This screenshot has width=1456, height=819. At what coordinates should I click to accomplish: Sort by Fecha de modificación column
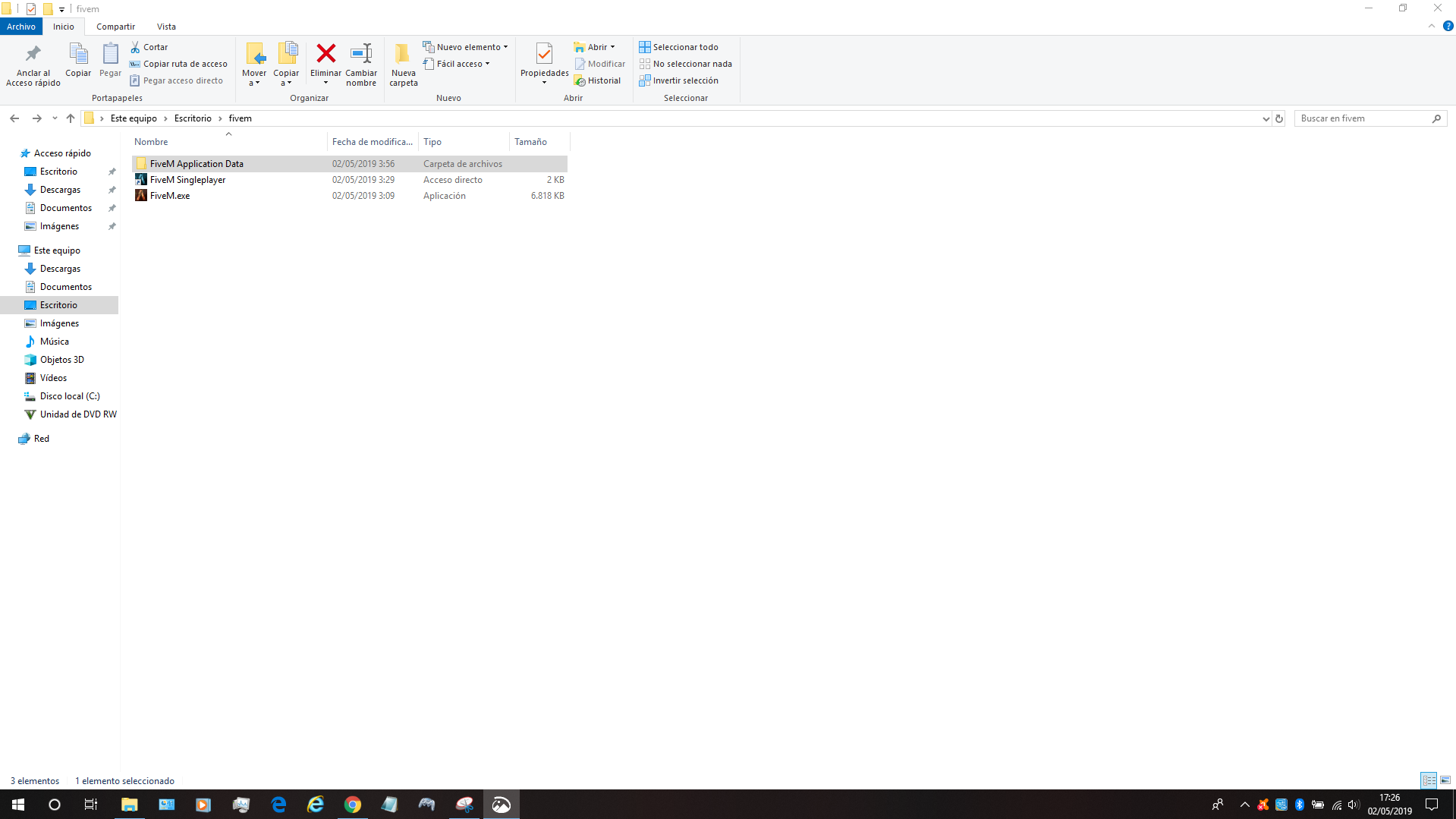[373, 142]
